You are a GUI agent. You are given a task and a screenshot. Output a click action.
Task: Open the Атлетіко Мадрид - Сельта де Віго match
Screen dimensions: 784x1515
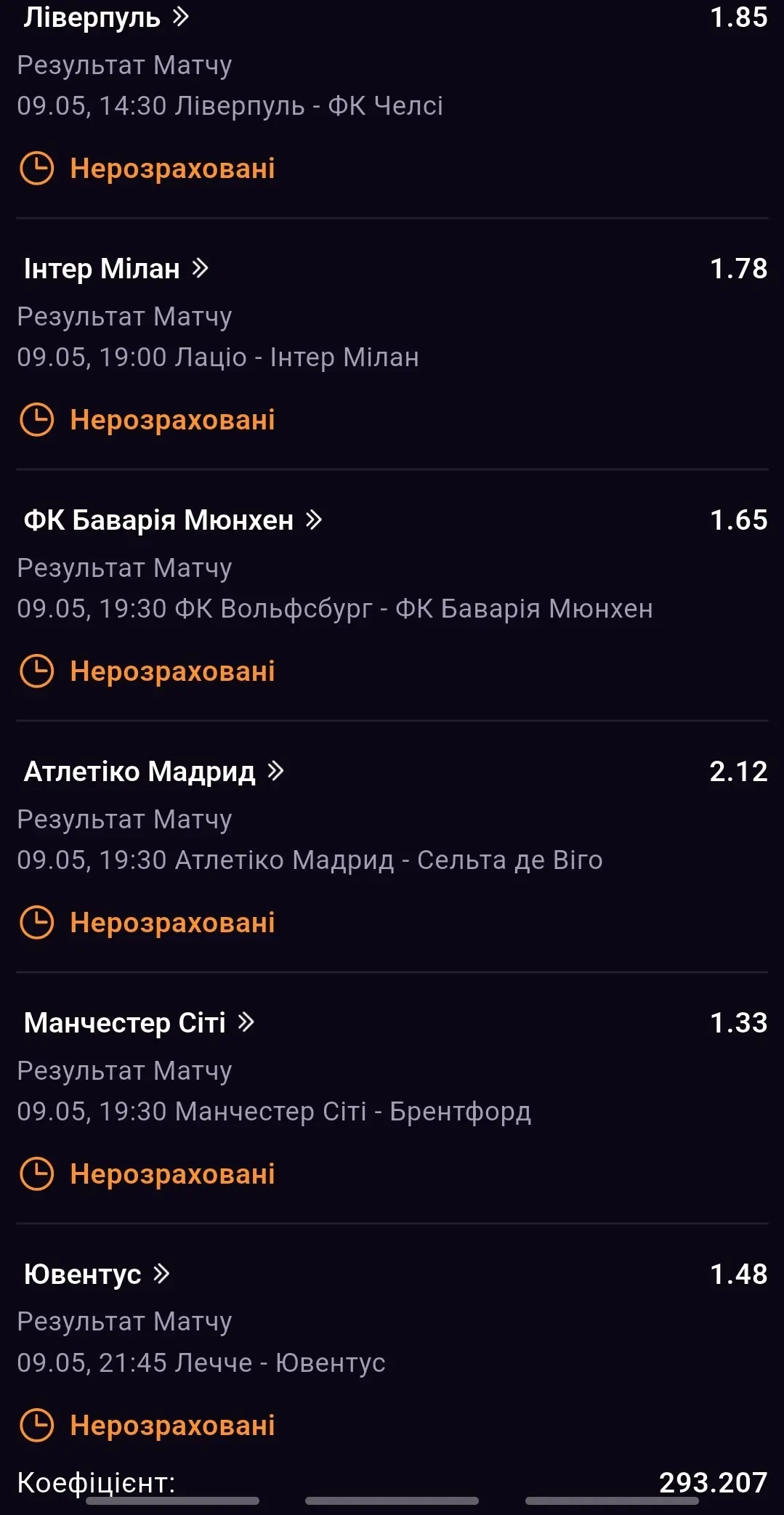[x=310, y=860]
